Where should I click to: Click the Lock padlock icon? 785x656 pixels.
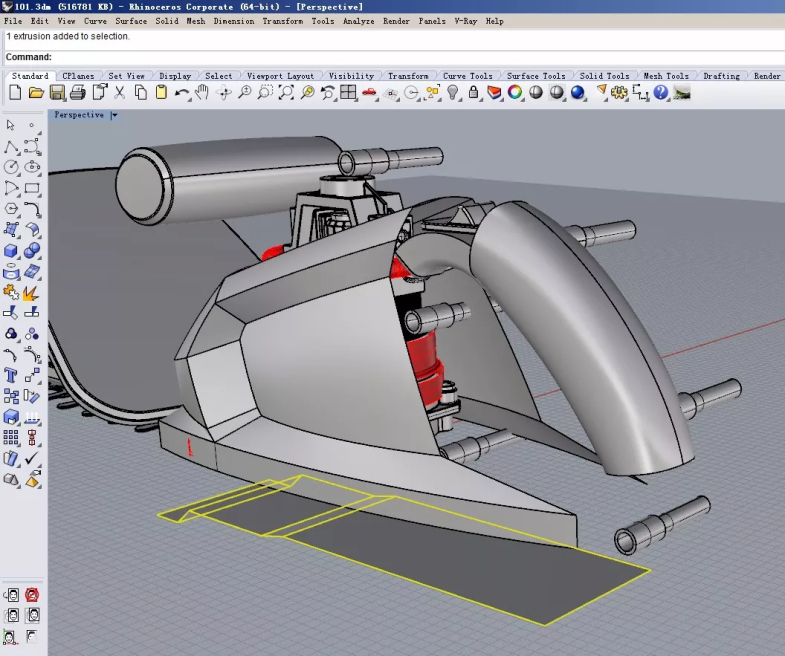473,93
